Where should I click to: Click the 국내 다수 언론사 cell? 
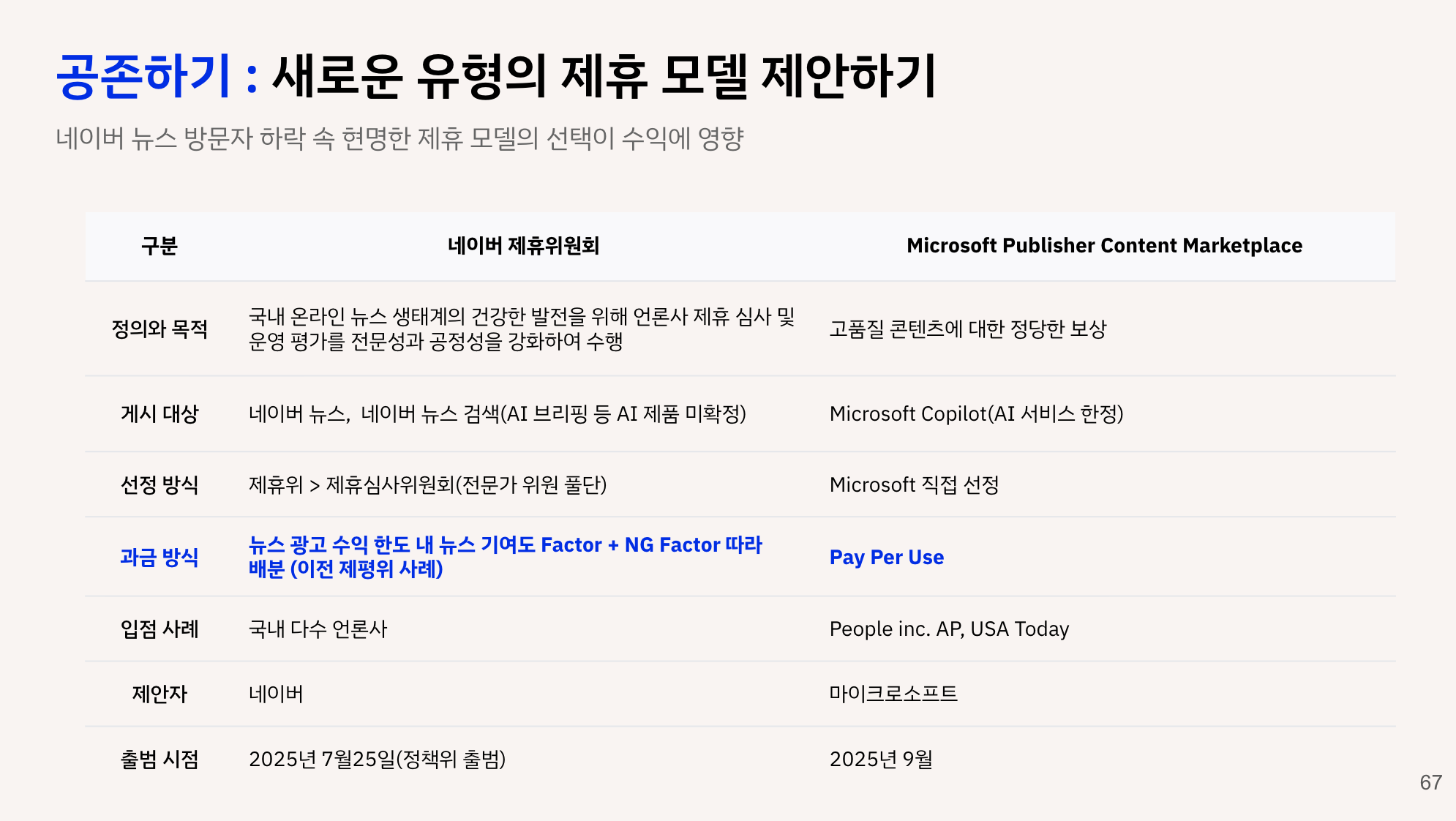318,629
